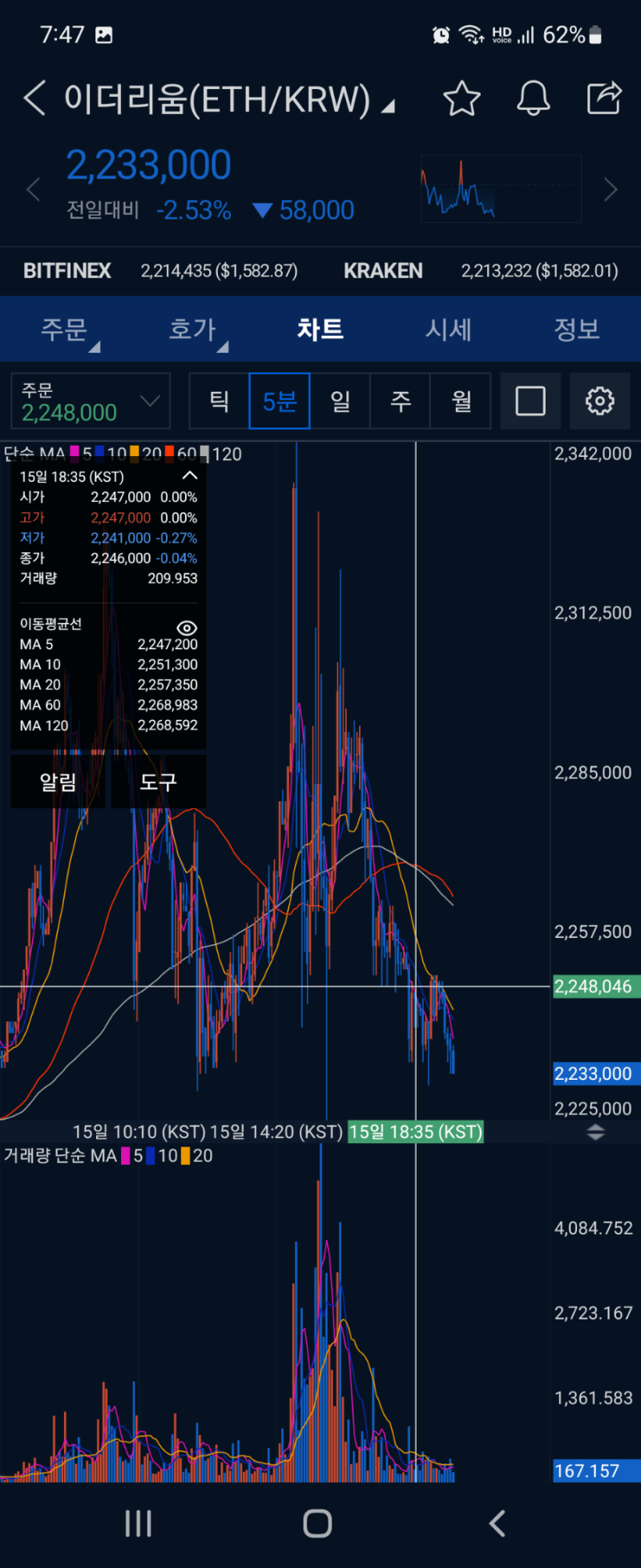Tap the 2,248,046 crosshair price label

click(596, 986)
